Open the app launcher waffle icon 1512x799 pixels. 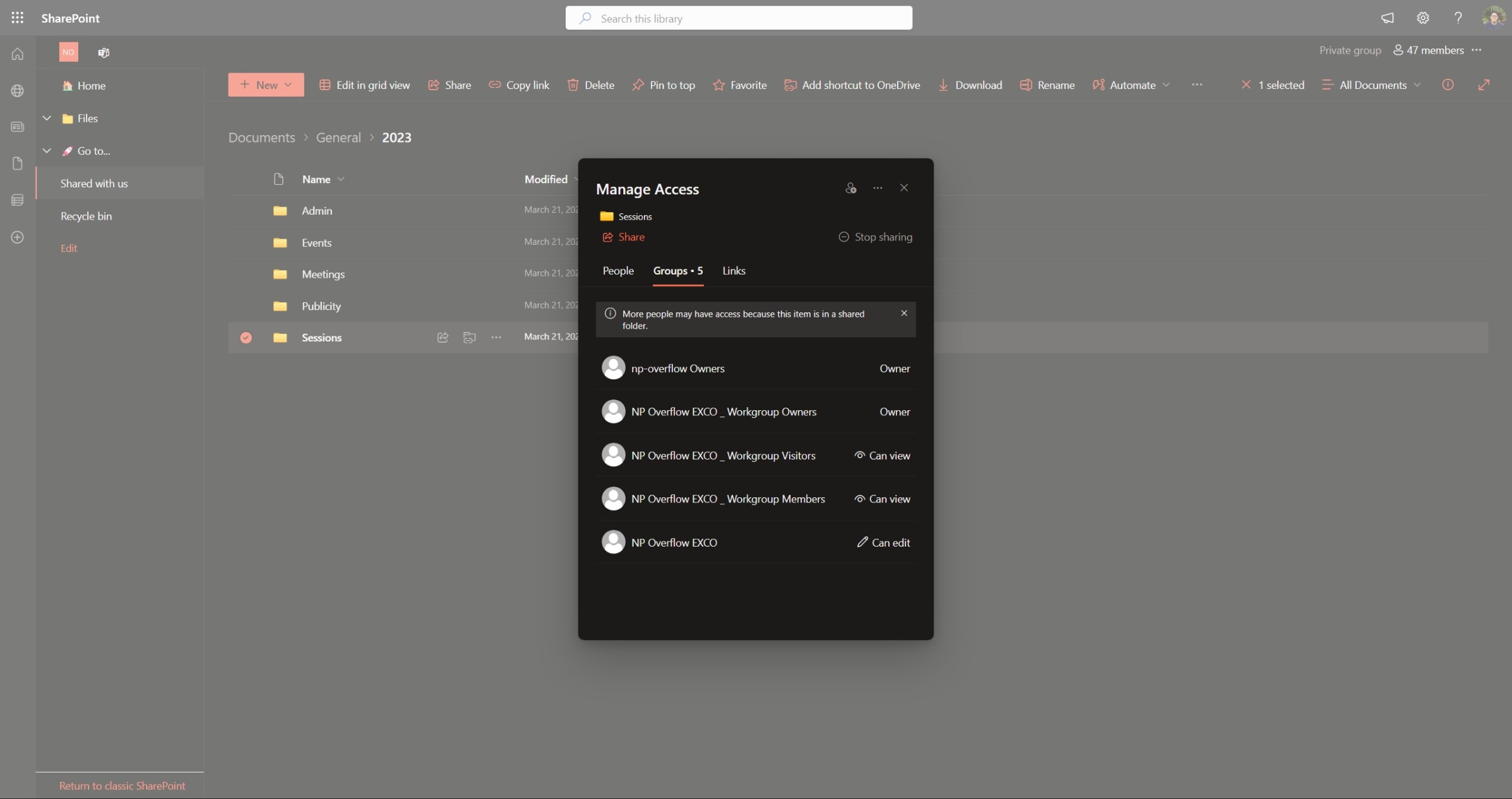[17, 18]
